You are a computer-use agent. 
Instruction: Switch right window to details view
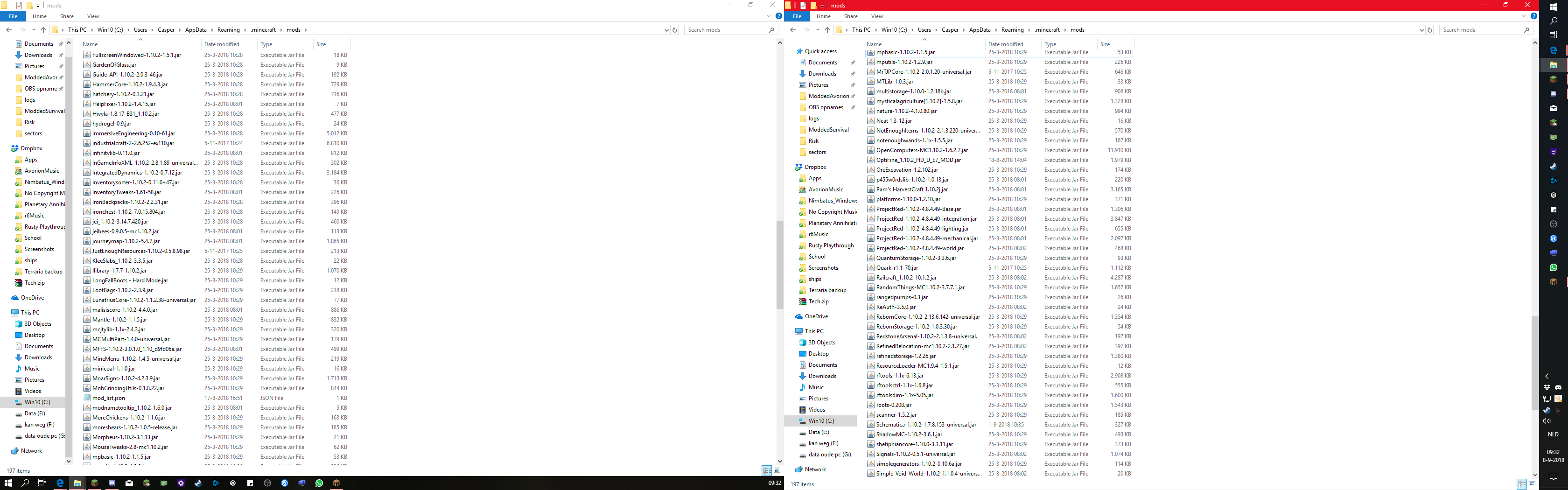(x=1522, y=484)
